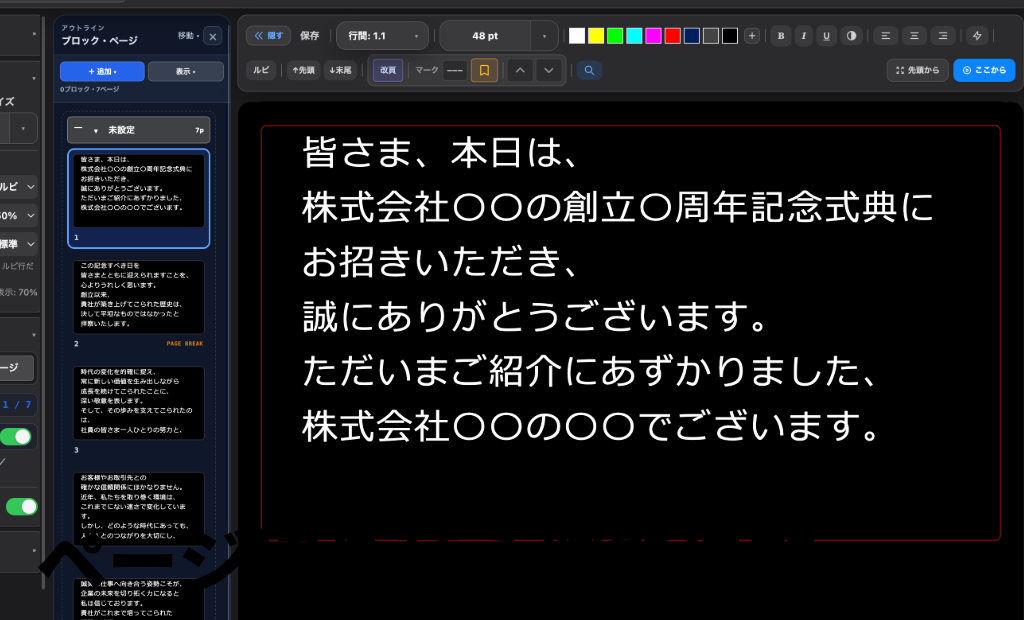The height and width of the screenshot is (620, 1024).
Task: Open search with the magnifier icon
Action: 589,70
